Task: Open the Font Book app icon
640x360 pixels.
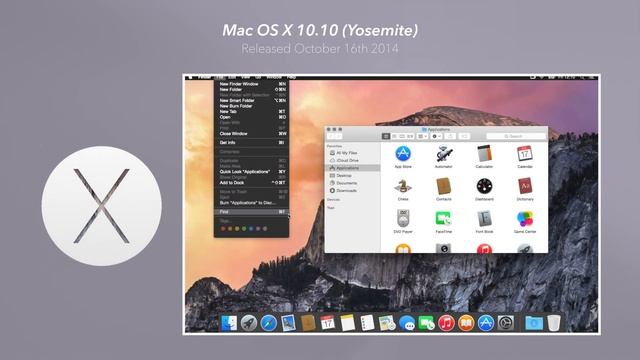Action: [484, 219]
